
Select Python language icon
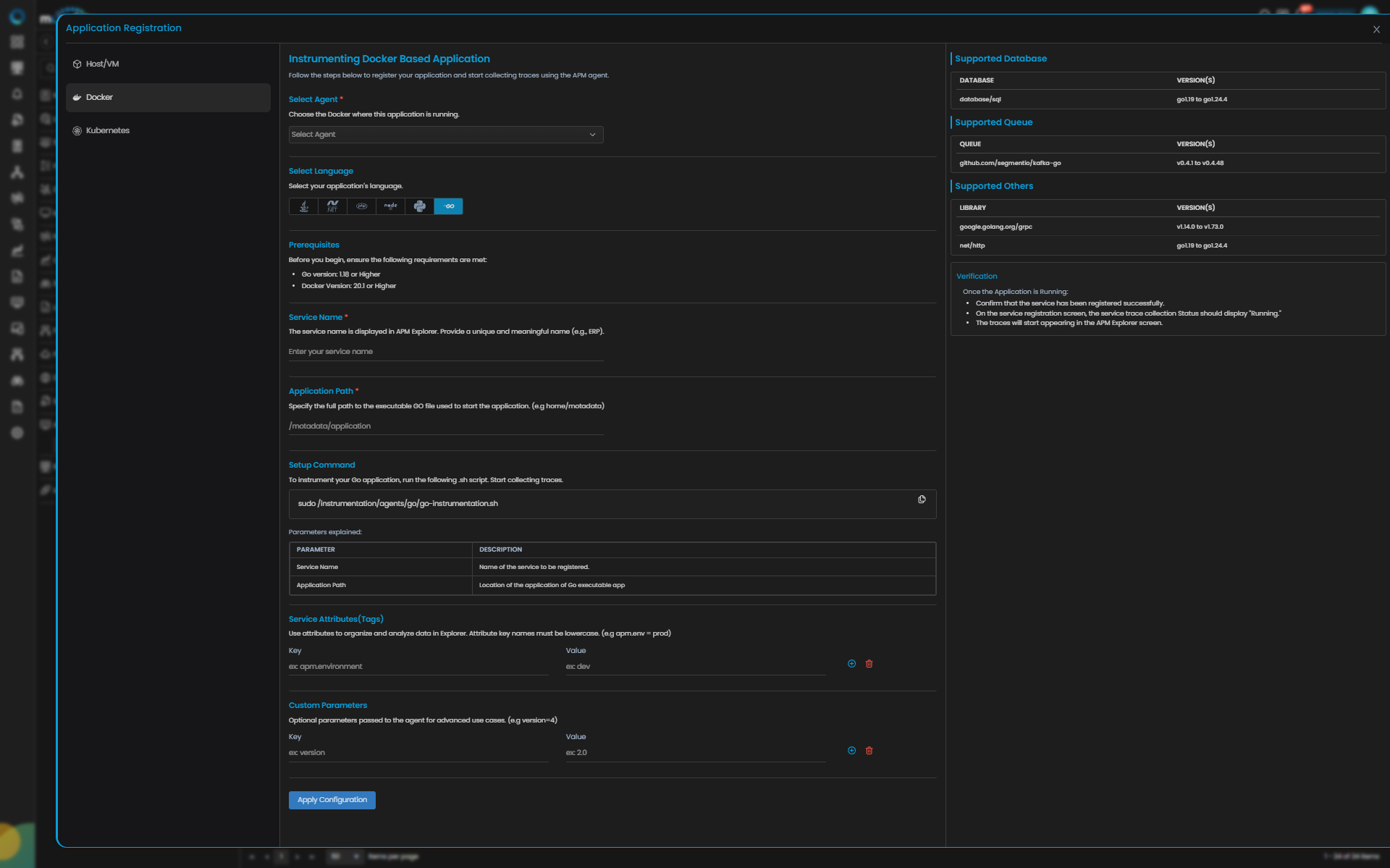419,206
